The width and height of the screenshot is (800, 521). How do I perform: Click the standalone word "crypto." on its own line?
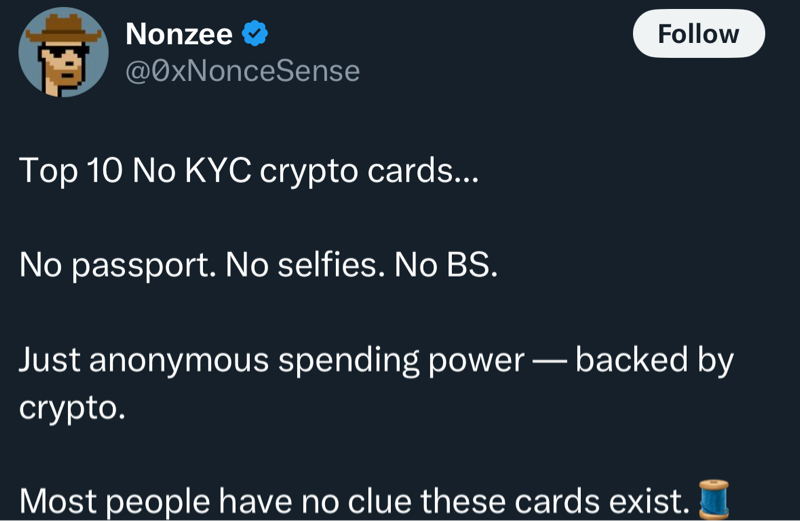pos(72,408)
